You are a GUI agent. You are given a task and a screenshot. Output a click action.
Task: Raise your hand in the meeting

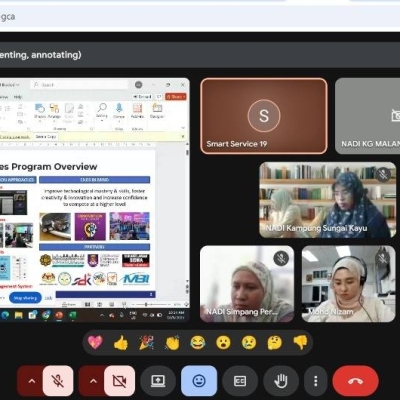click(281, 381)
